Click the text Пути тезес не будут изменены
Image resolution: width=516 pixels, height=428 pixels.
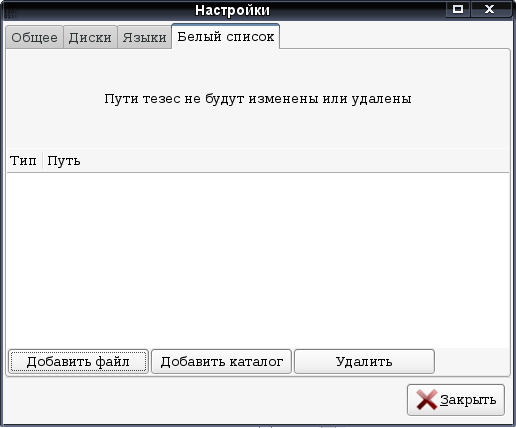[x=211, y=99]
